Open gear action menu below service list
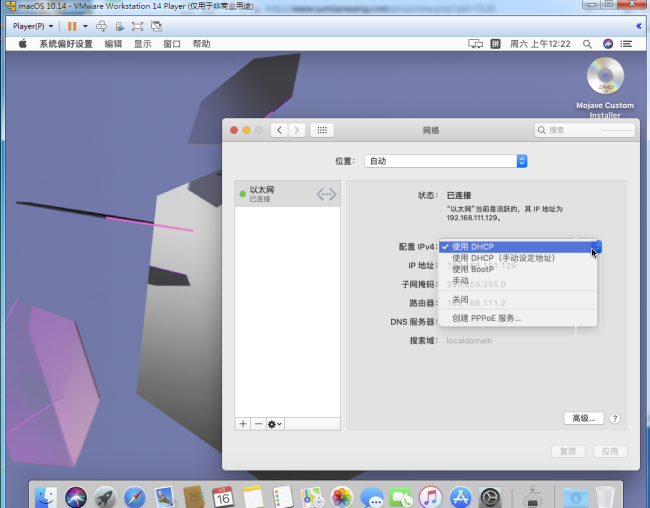Screen dimensions: 650x508 [x=275, y=424]
